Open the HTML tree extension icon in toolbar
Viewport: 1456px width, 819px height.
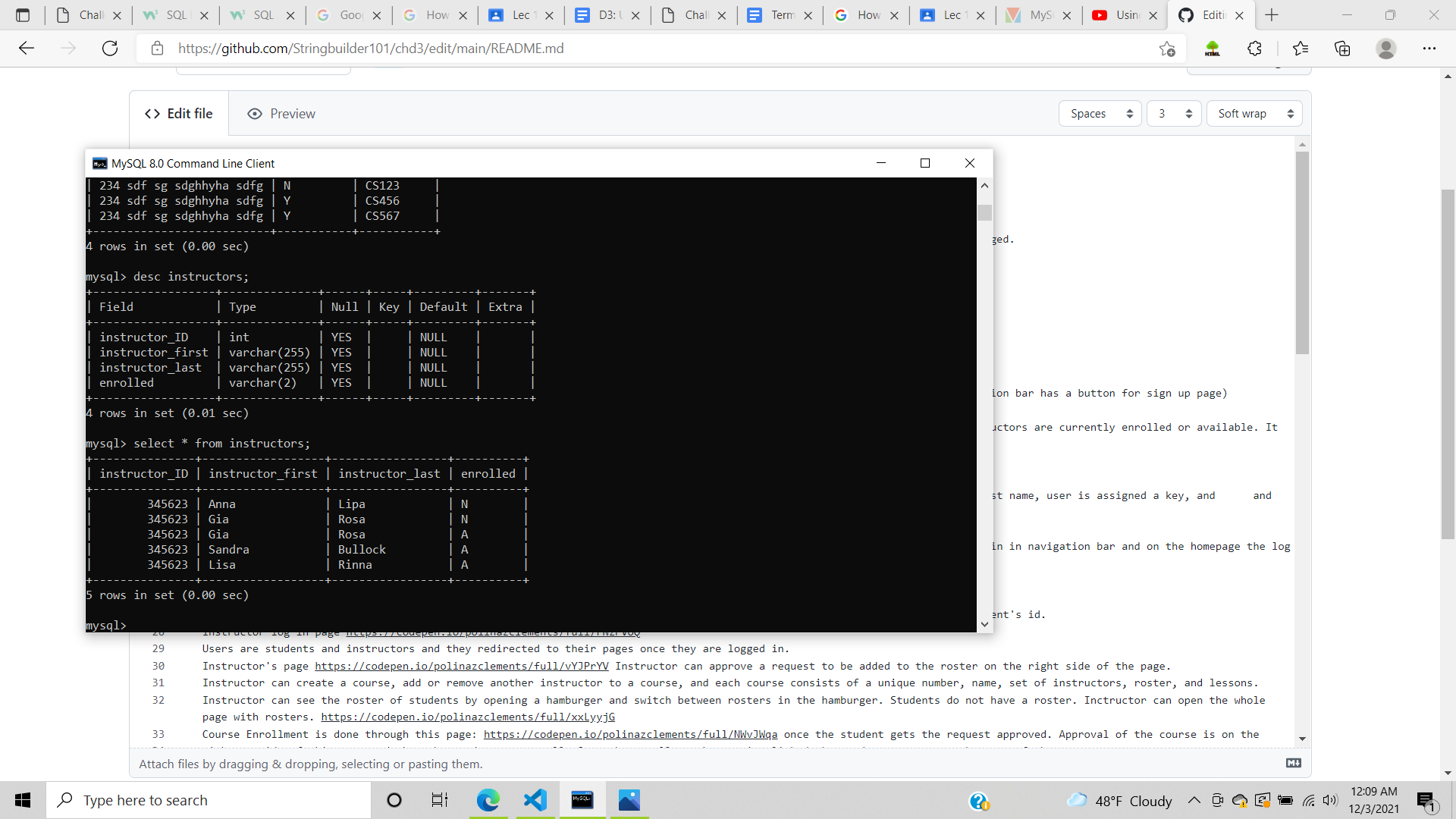point(1212,49)
